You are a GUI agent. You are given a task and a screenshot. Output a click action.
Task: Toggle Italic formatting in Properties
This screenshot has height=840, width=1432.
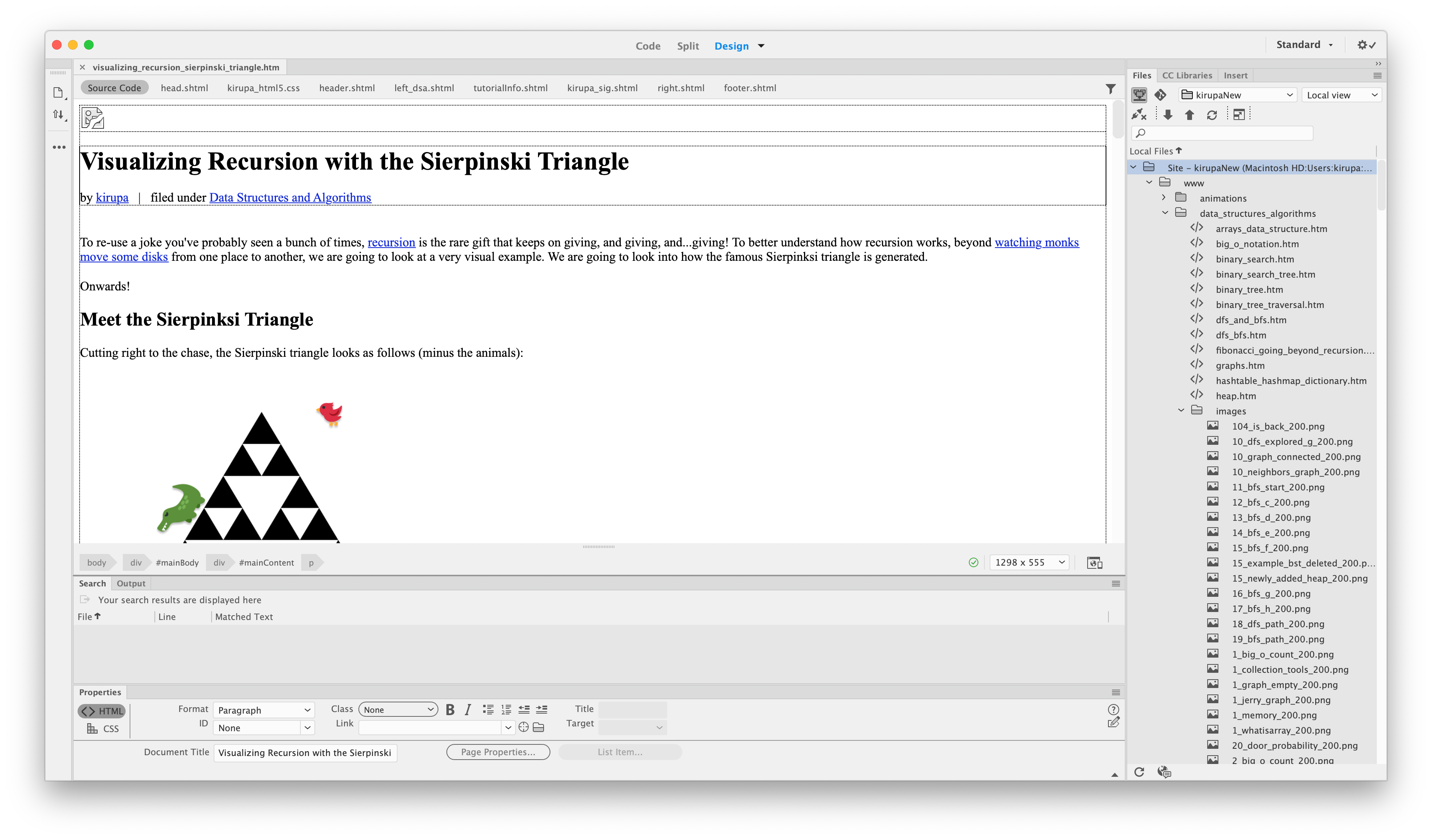coord(468,709)
